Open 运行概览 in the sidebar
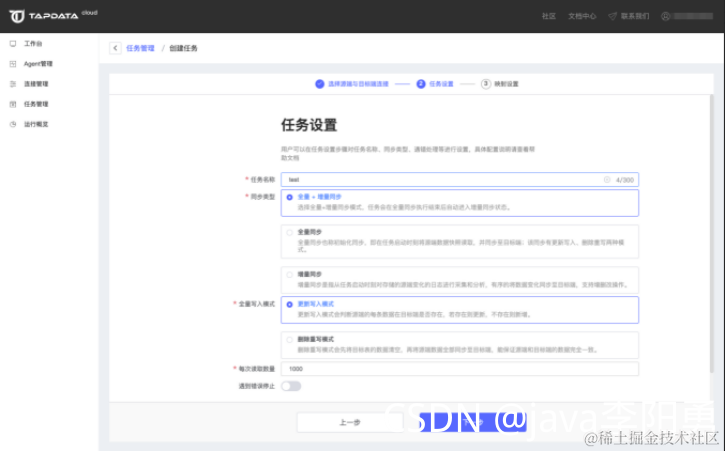The width and height of the screenshot is (725, 452). [36, 124]
